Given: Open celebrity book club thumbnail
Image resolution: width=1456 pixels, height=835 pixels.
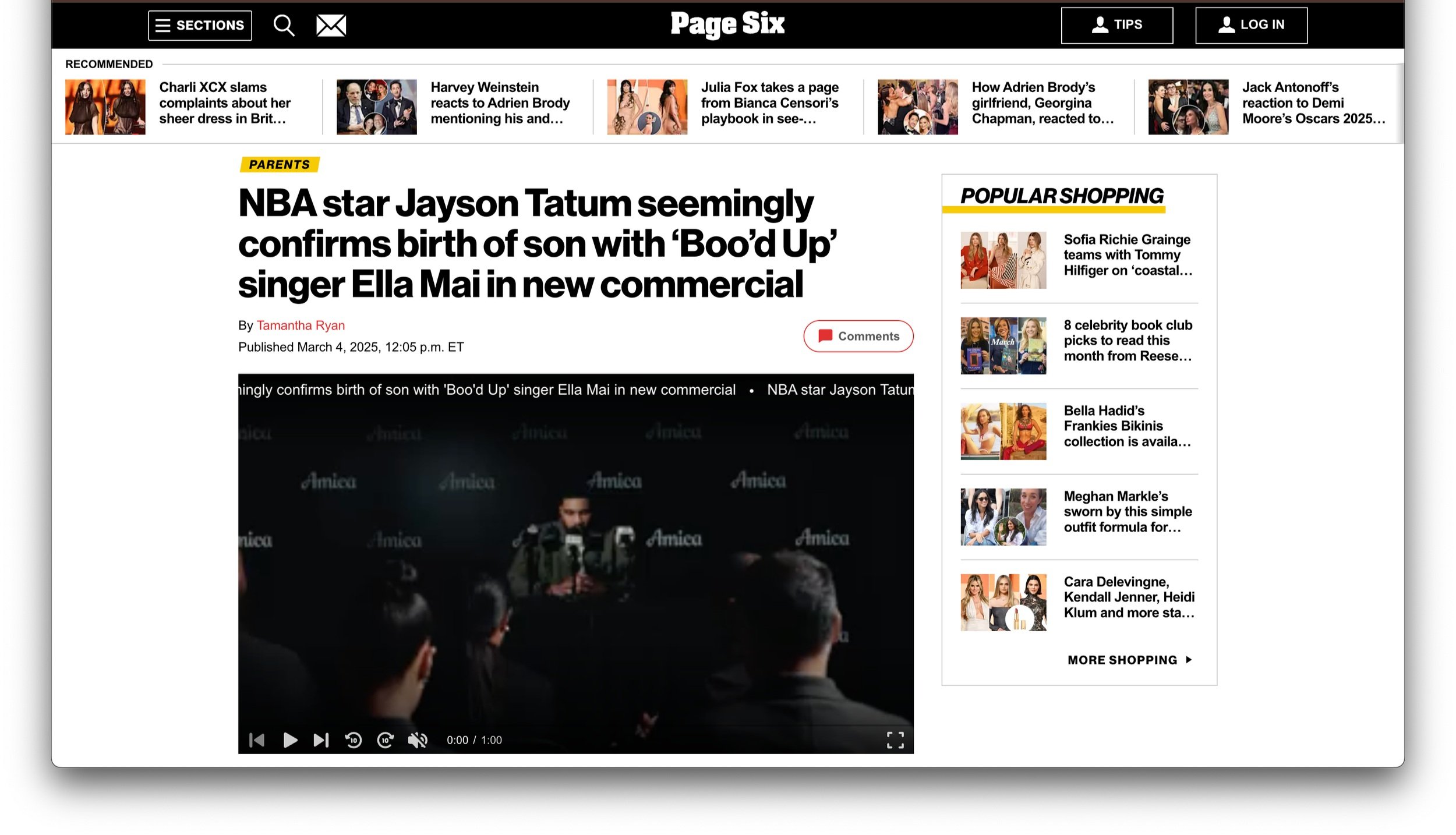Looking at the screenshot, I should click(x=1003, y=346).
